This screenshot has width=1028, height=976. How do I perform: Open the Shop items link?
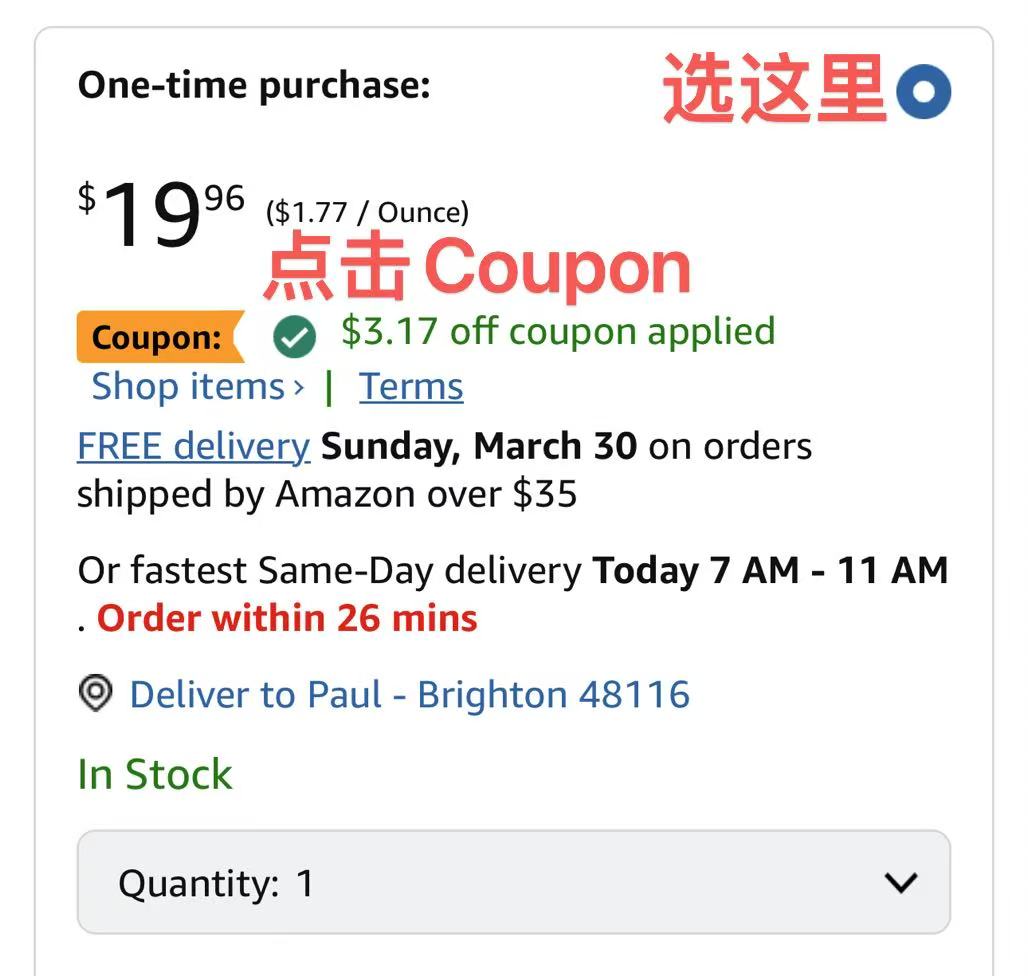188,387
